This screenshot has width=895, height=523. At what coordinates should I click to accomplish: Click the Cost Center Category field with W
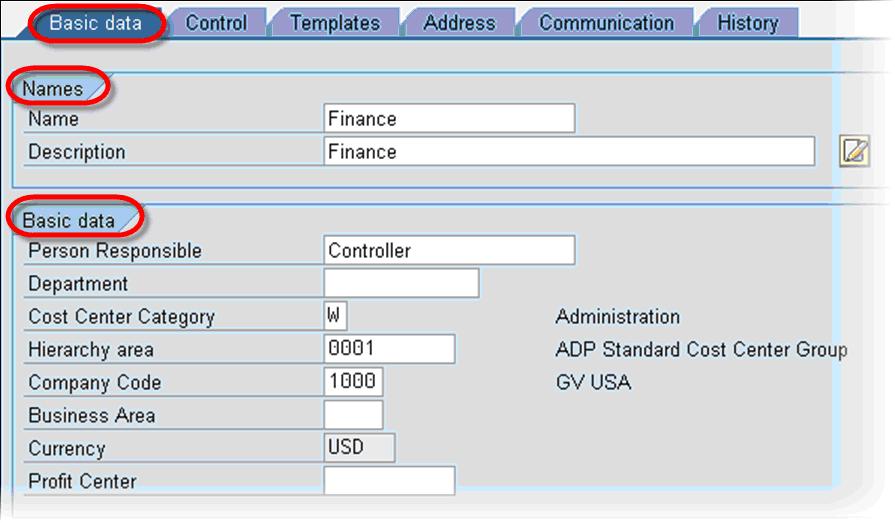point(335,316)
